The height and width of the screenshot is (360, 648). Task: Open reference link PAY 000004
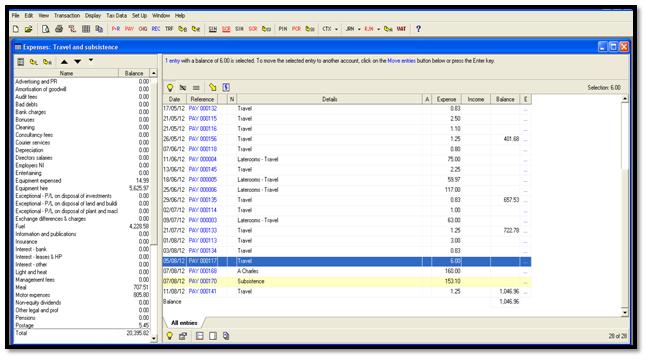(x=202, y=160)
